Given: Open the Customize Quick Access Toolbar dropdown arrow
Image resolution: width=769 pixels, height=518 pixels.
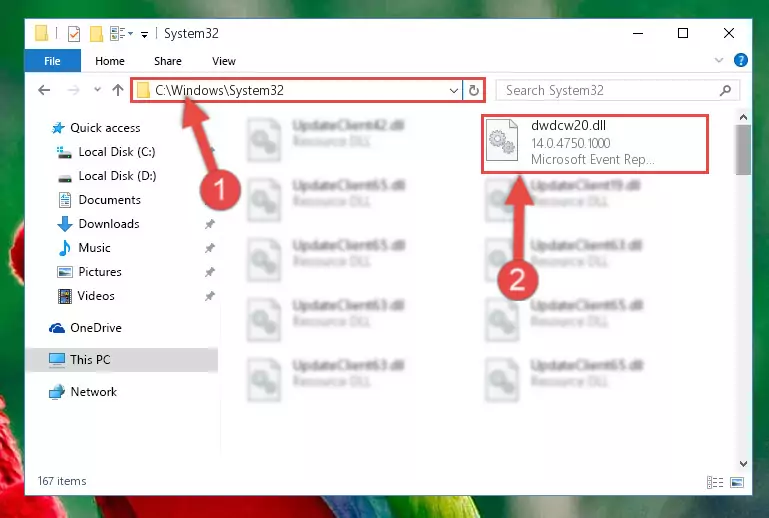Looking at the screenshot, I should pyautogui.click(x=144, y=34).
